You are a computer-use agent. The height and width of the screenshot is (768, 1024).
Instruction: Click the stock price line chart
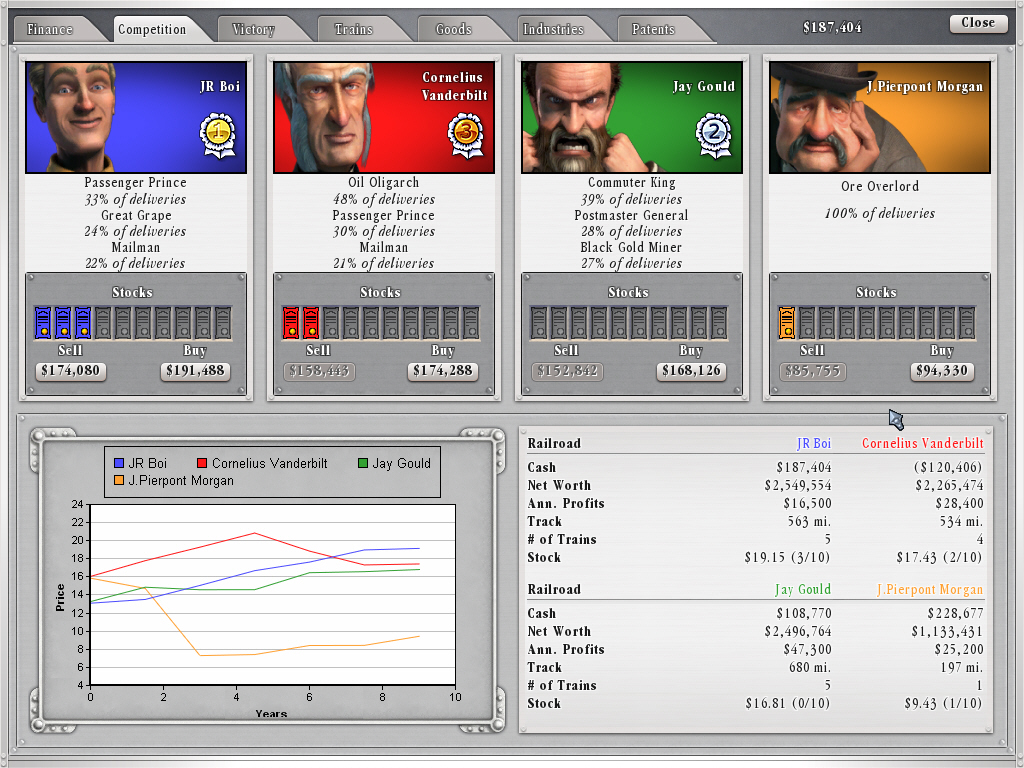[x=272, y=594]
